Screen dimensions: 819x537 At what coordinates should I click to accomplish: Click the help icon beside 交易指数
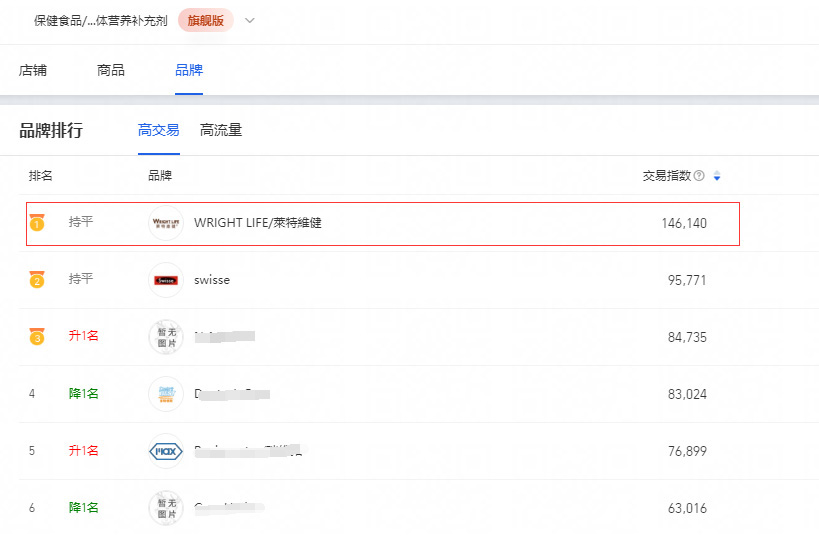click(699, 176)
